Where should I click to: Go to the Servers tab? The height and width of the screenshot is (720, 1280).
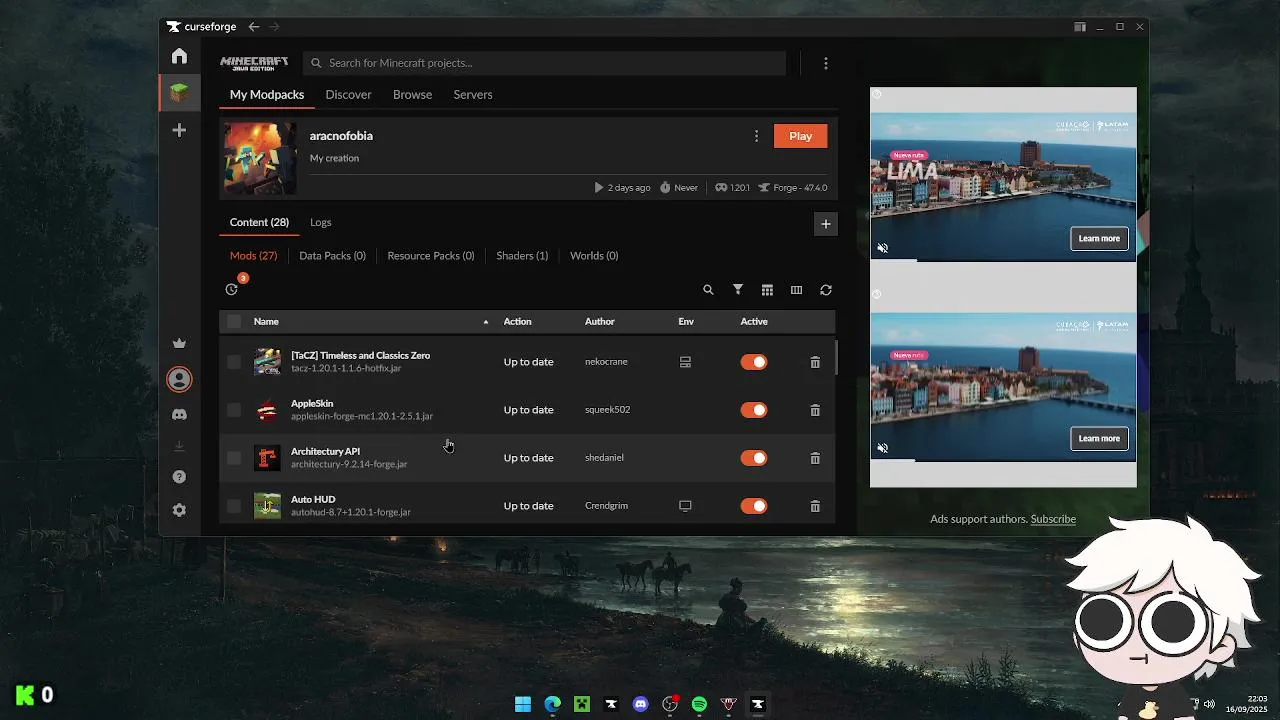(x=473, y=94)
